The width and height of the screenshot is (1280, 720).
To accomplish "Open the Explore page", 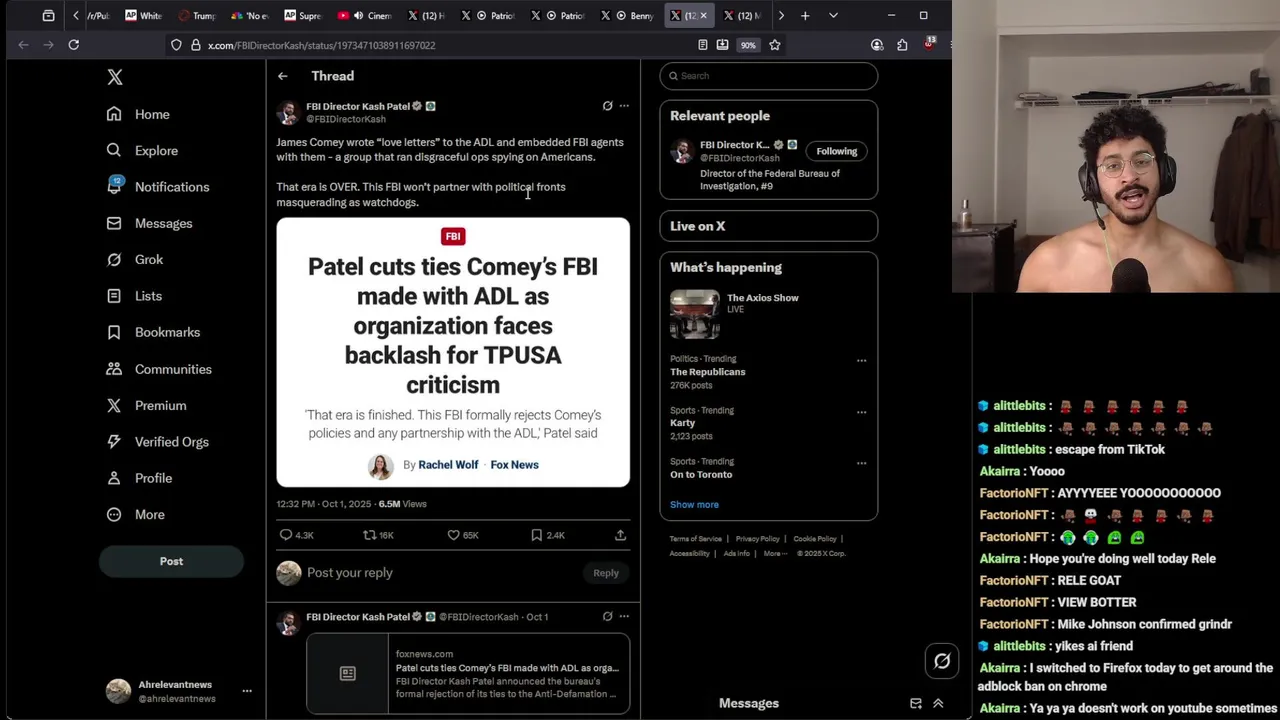I will 143,150.
